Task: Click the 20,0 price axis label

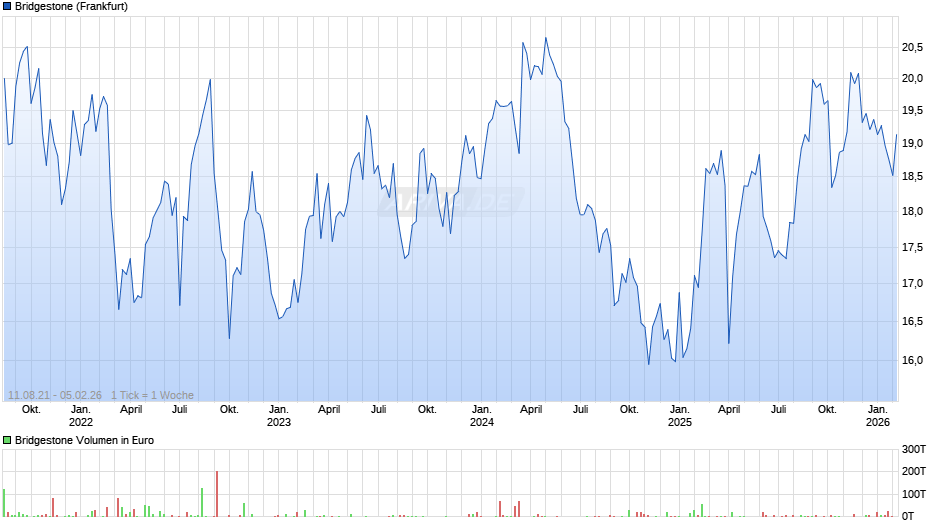Action: tap(912, 79)
